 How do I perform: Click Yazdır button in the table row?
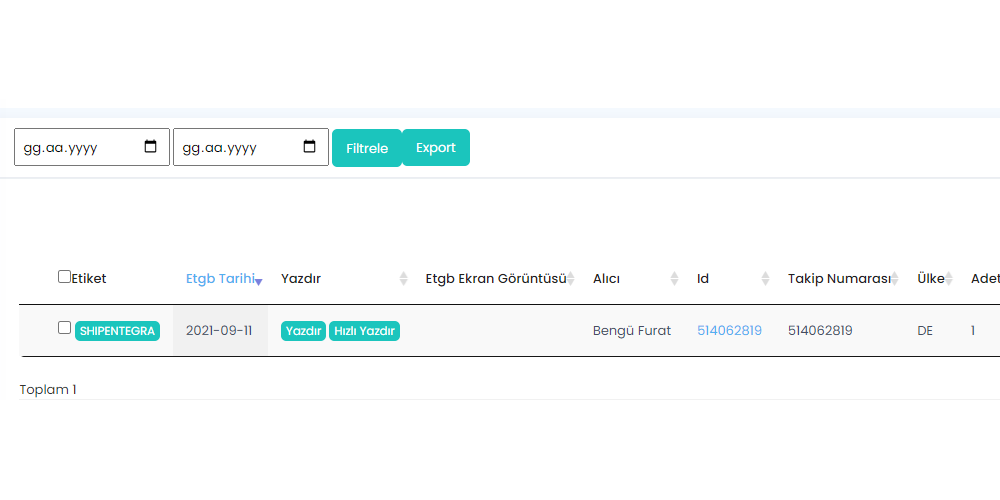click(x=304, y=331)
